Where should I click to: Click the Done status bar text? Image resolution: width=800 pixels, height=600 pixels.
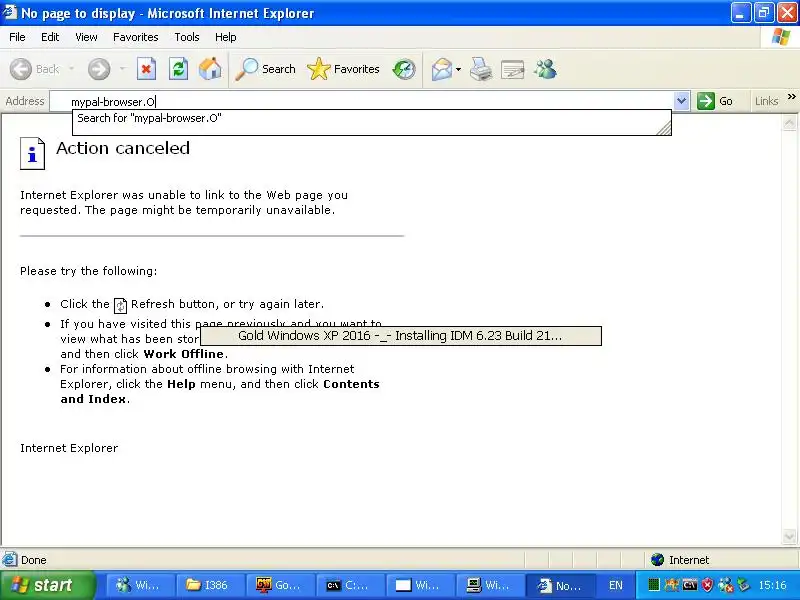(34, 560)
